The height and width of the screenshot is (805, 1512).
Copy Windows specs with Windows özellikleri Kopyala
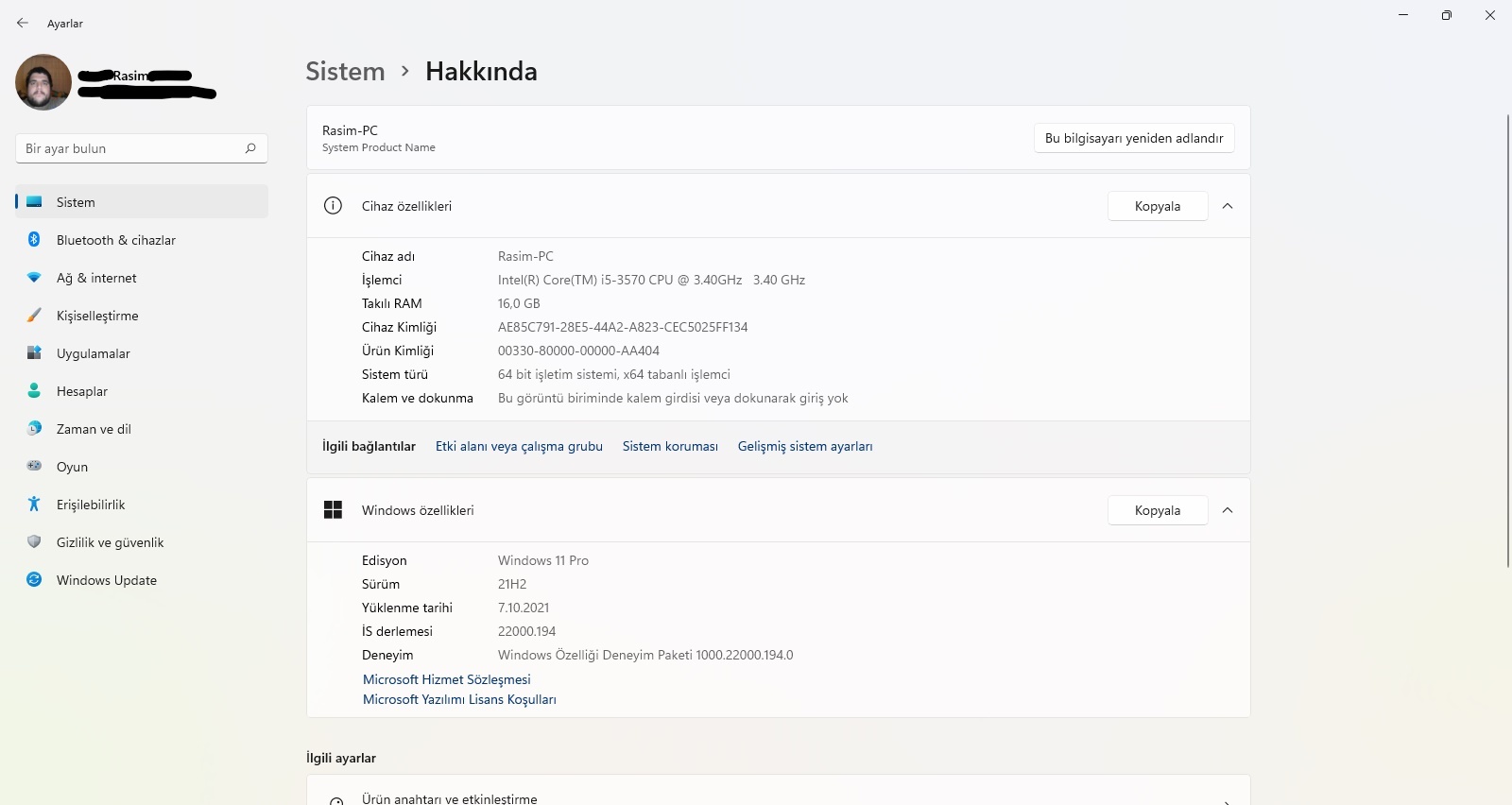point(1158,510)
